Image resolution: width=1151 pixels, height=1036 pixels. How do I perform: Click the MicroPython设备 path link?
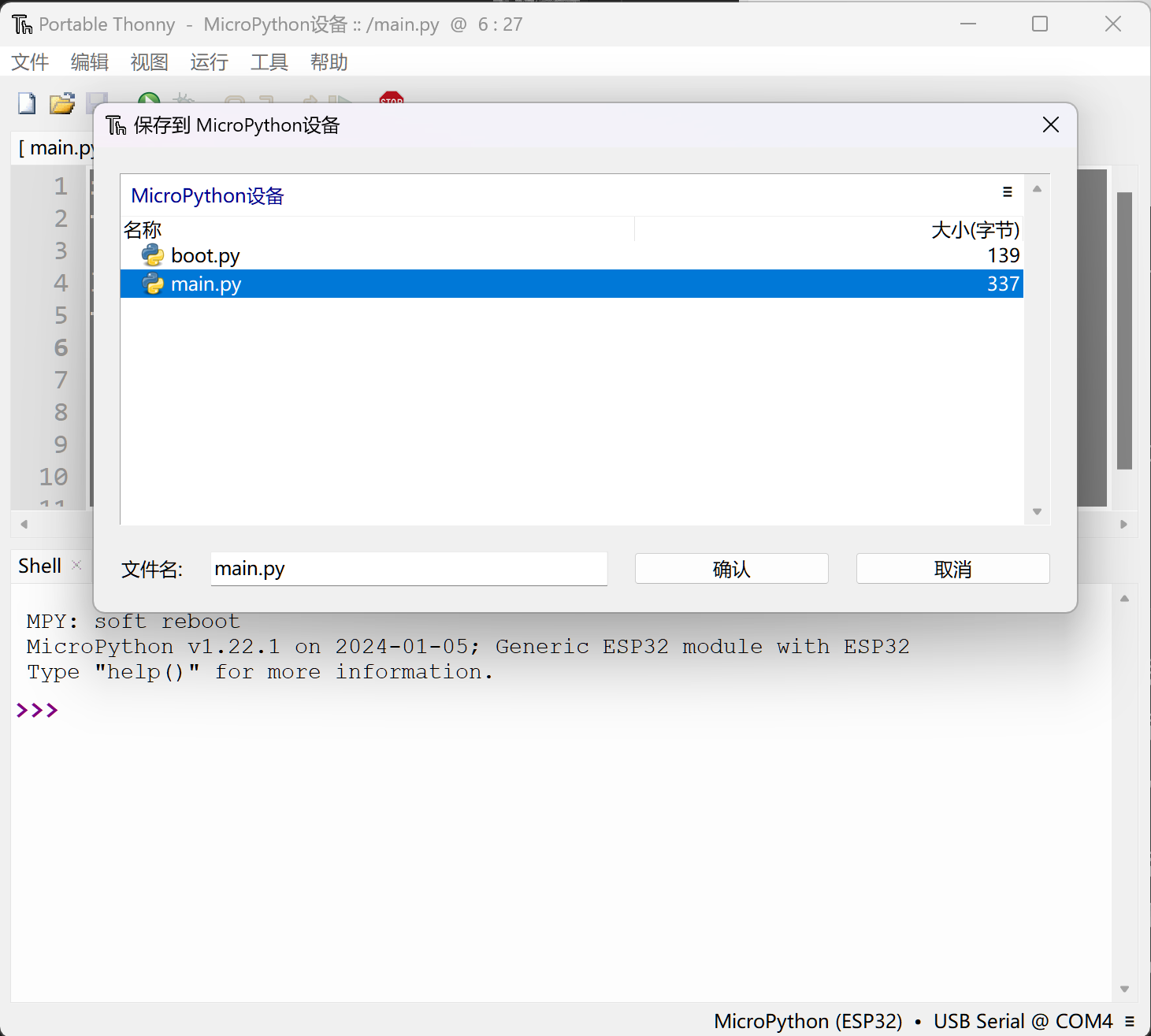coord(207,195)
